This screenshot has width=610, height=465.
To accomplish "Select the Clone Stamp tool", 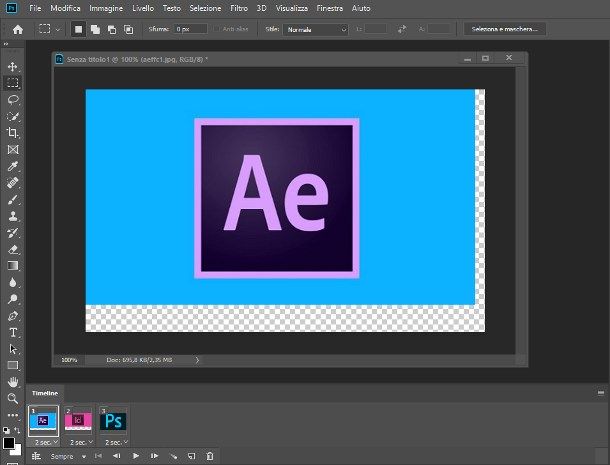I will click(x=12, y=216).
